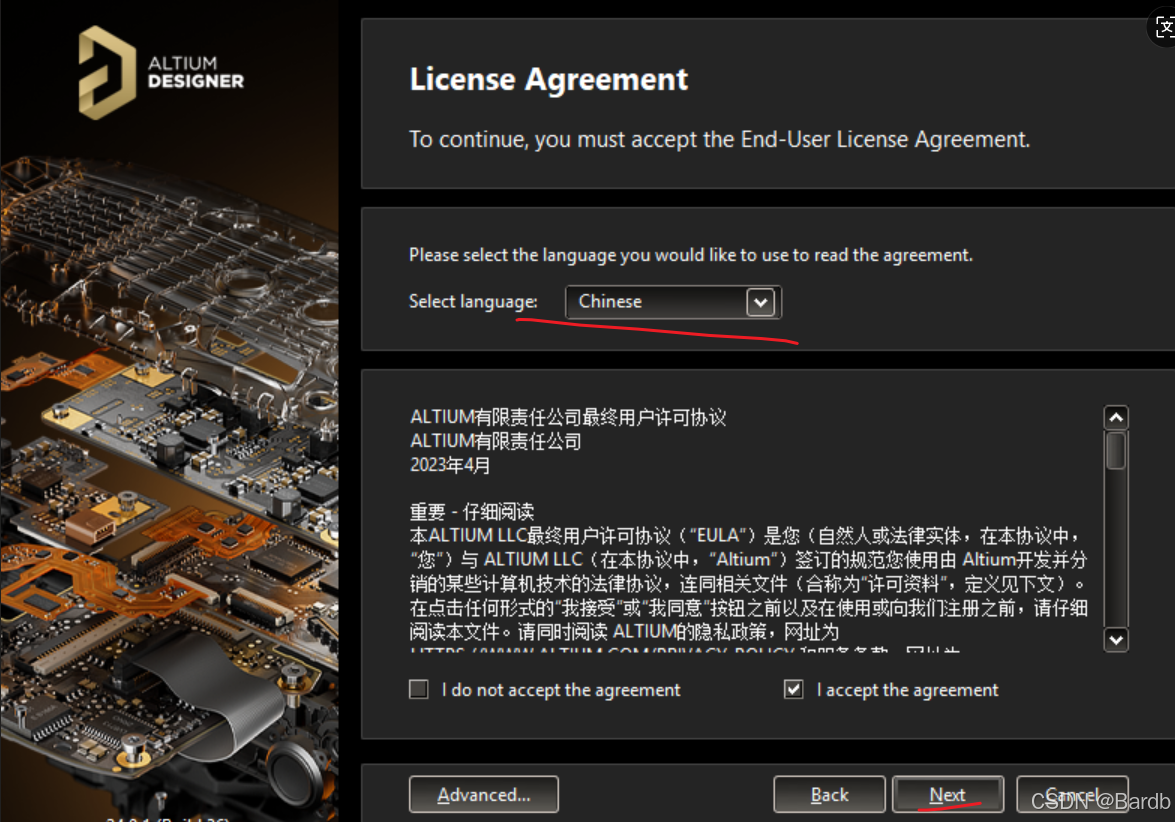Click the 'To continue, you must accept' sentence
The image size is (1175, 822).
coord(719,139)
